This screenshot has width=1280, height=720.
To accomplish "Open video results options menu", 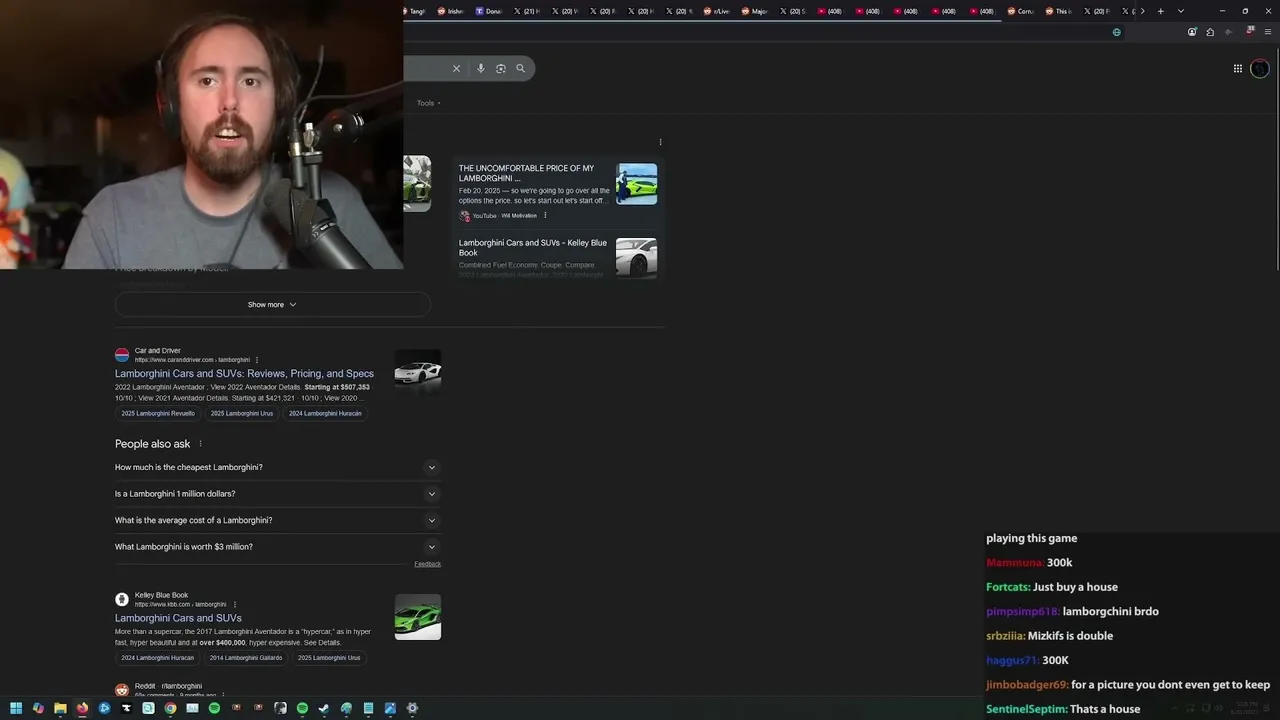I will pos(660,142).
